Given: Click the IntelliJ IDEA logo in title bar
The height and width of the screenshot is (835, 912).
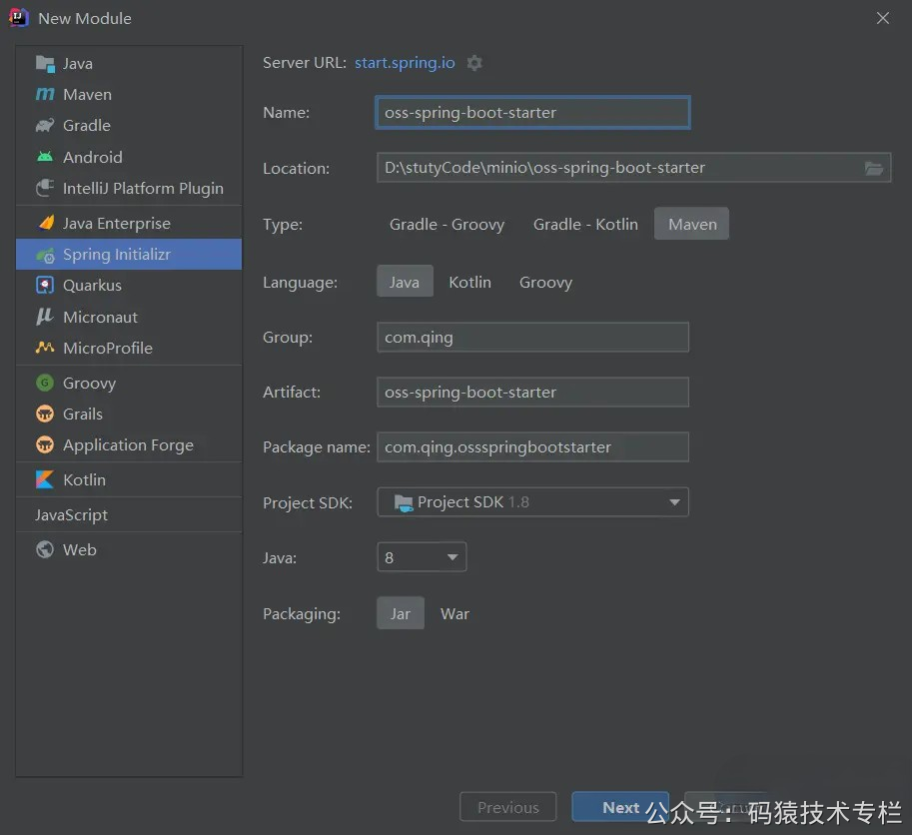Looking at the screenshot, I should pos(19,17).
